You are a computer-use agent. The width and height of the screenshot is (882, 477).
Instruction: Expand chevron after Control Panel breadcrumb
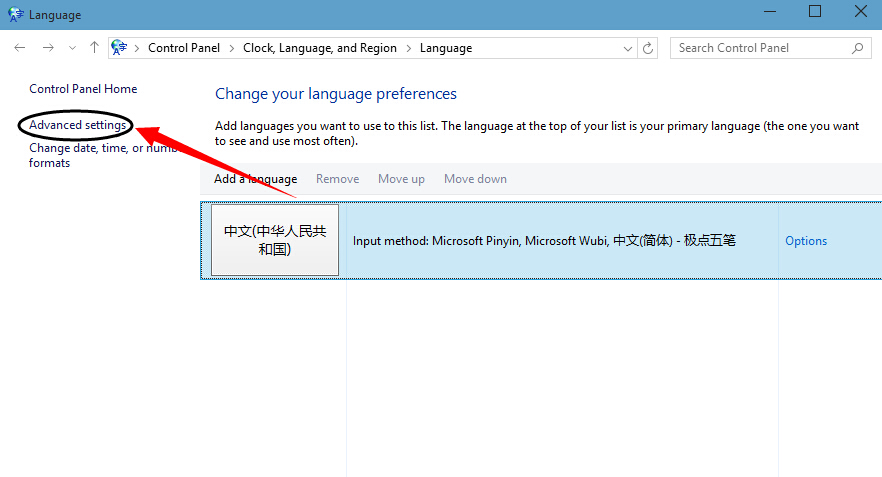point(231,48)
